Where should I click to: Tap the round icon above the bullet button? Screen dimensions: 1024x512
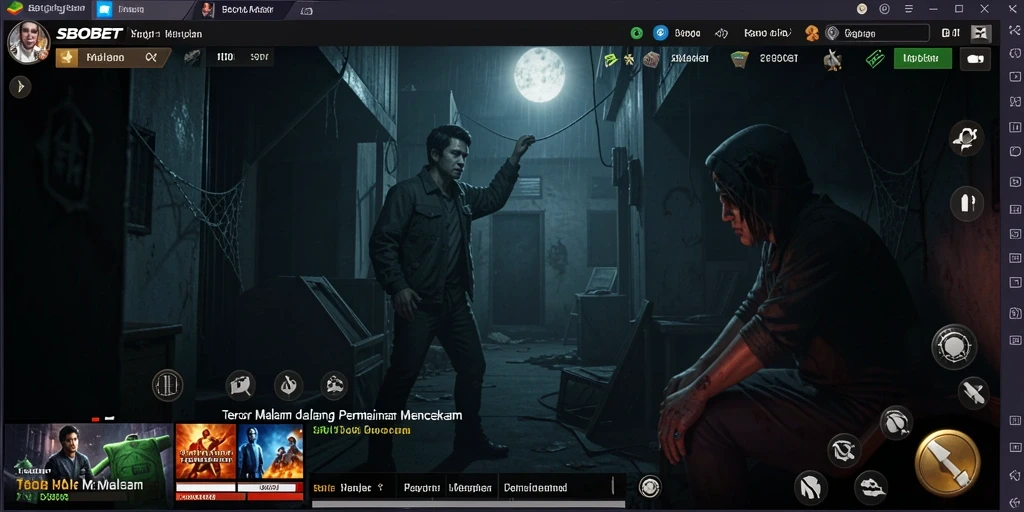967,138
